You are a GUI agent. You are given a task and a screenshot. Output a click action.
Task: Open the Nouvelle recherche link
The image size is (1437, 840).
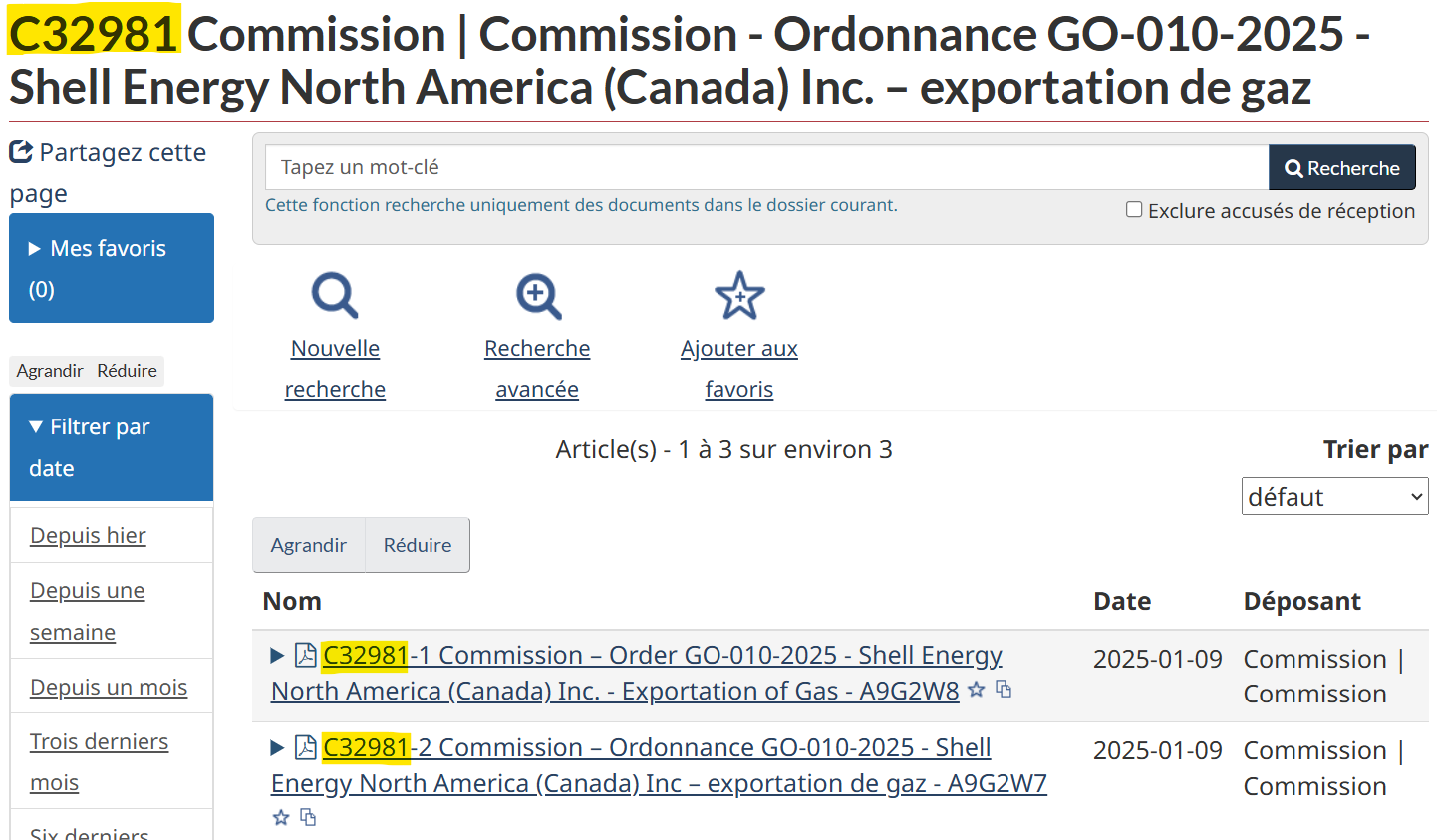click(335, 369)
